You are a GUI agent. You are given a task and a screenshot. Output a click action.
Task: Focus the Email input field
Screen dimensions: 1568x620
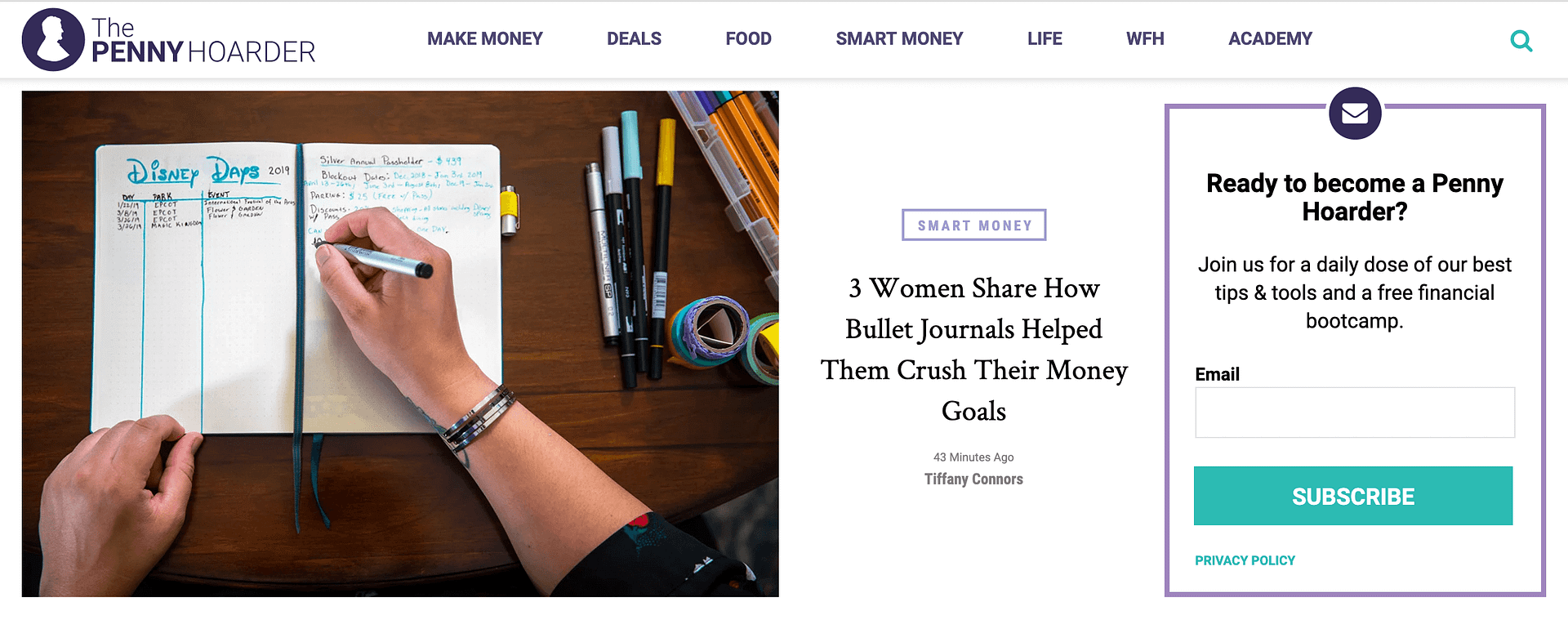pyautogui.click(x=1354, y=413)
